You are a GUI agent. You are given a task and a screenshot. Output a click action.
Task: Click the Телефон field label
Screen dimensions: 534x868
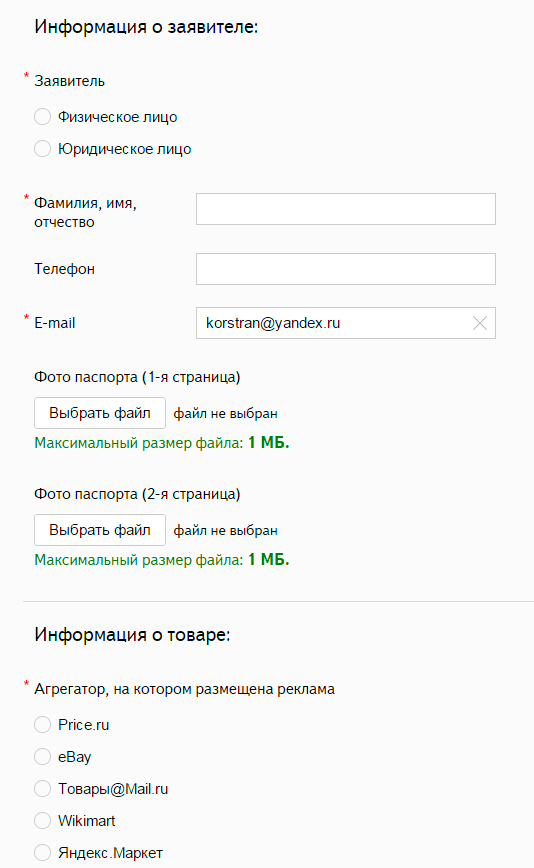coord(64,269)
